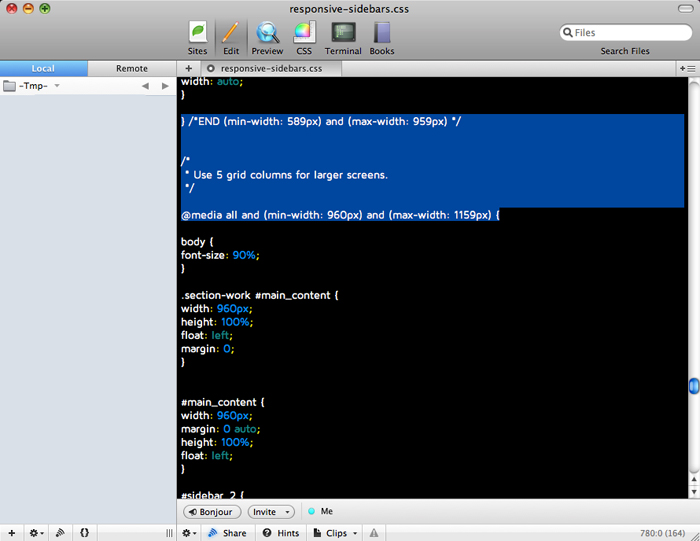
Task: Click the 'body {' selector line
Action: tap(197, 241)
